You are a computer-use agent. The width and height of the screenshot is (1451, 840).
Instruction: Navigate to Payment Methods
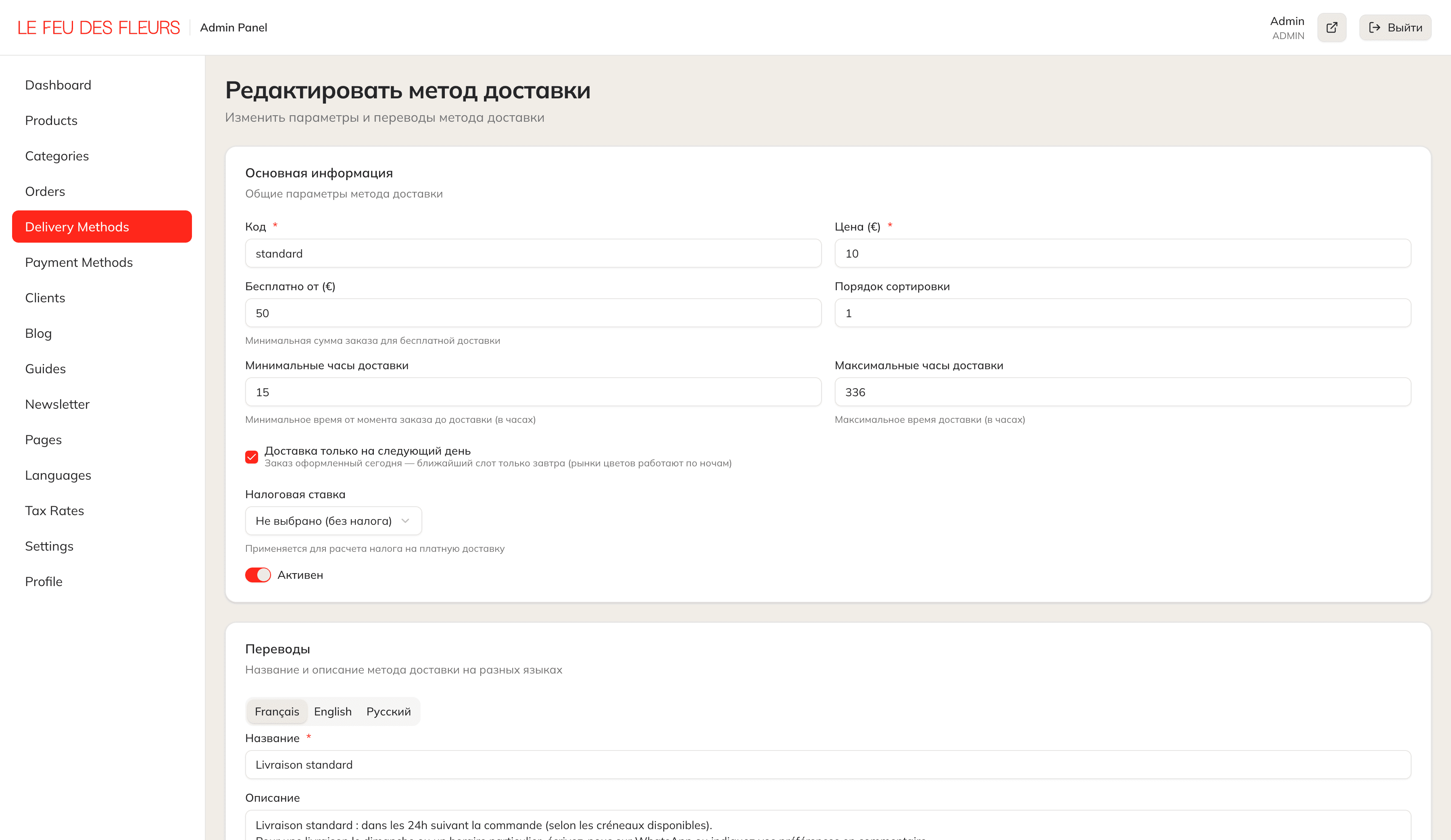[x=79, y=262]
